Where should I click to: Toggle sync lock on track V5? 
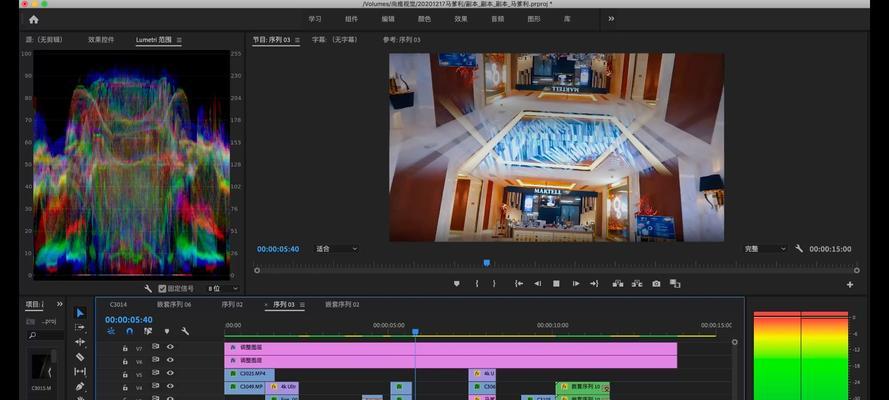click(155, 374)
